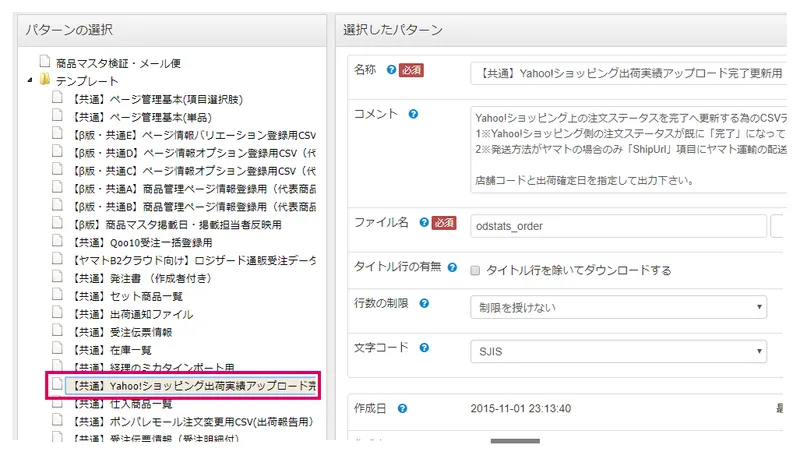The image size is (800, 456).
Task: Open the 文字コード SJIS dropdown
Action: (618, 351)
